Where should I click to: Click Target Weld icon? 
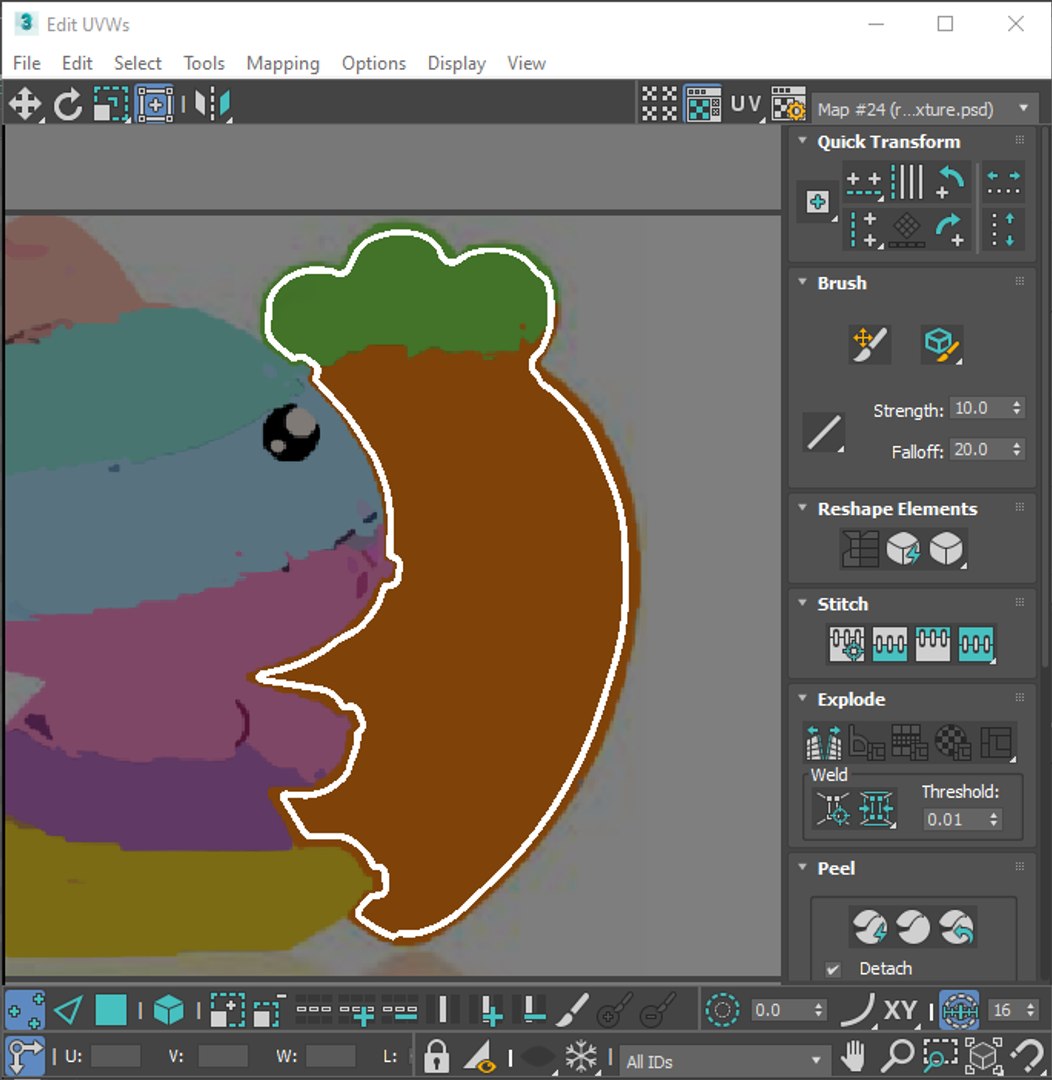[x=833, y=809]
